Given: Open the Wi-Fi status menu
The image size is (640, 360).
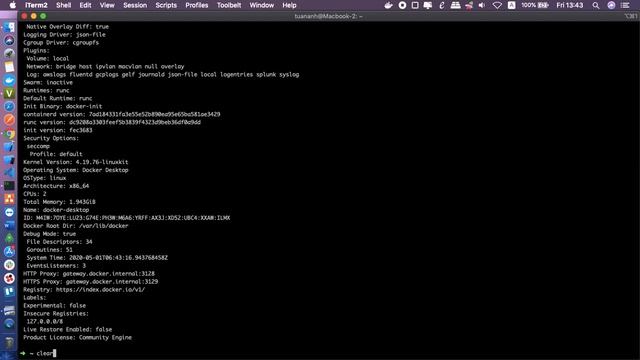Looking at the screenshot, I should click(x=497, y=5).
